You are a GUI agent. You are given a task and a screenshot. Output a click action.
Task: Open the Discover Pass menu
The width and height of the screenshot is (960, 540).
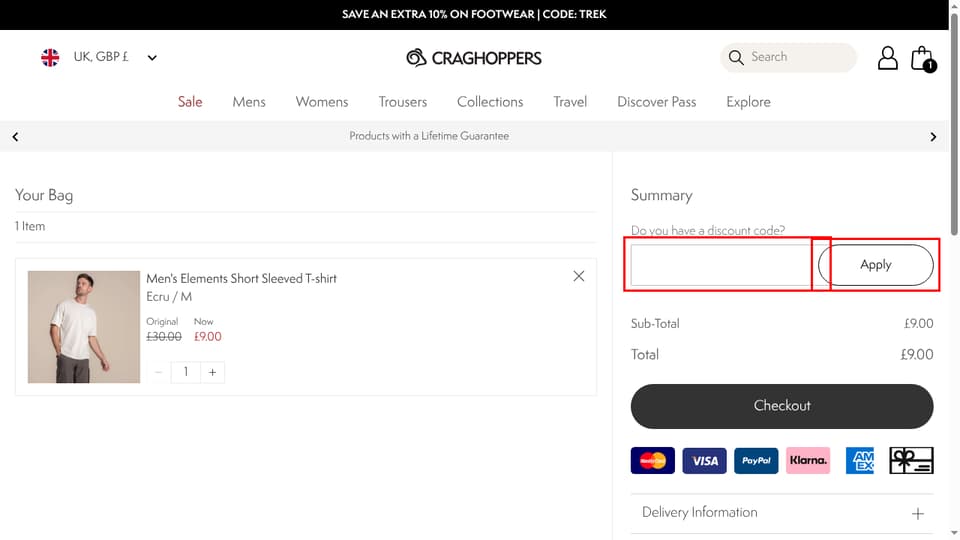(656, 102)
